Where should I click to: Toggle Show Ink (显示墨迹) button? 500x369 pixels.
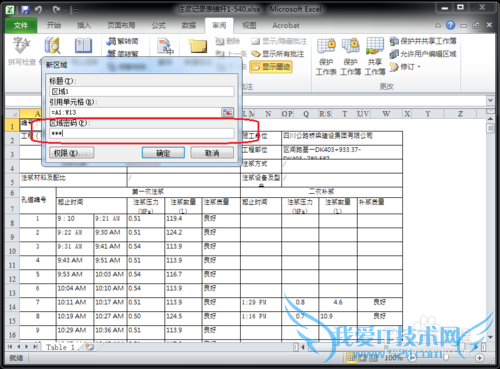pos(271,67)
